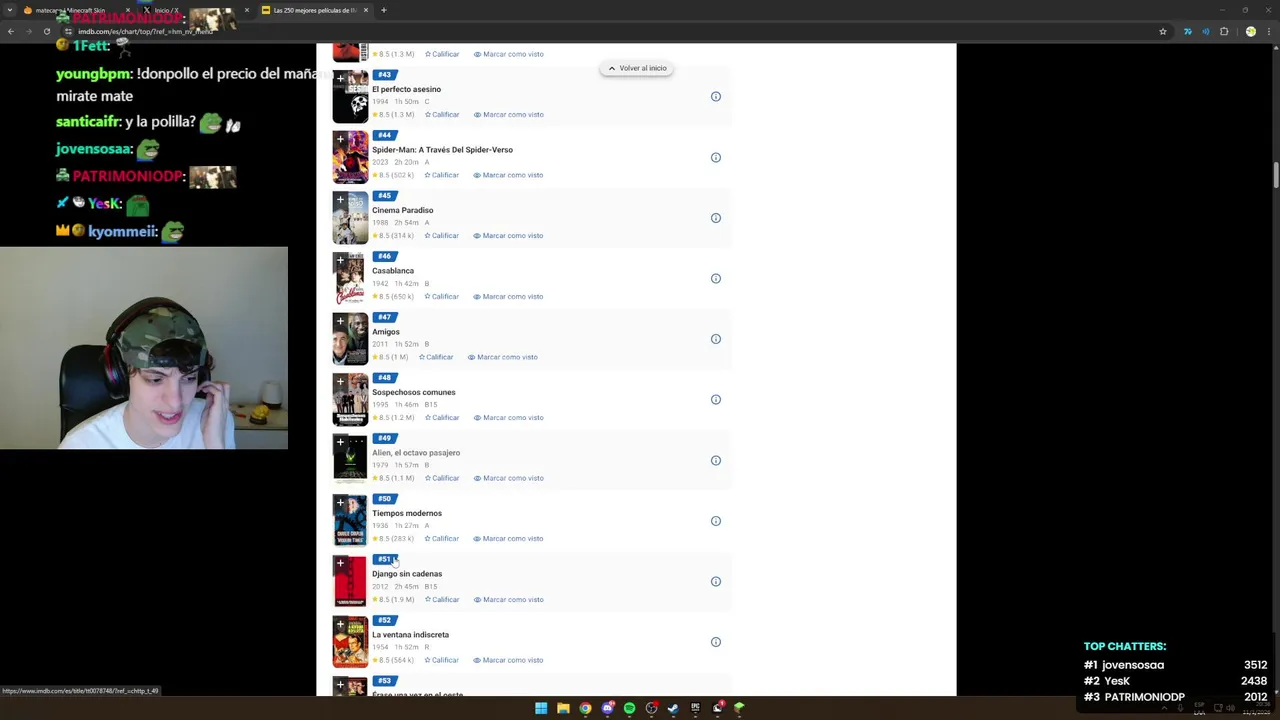Open Minecraft grass block taskbar icon
The height and width of the screenshot is (720, 1280).
pyautogui.click(x=739, y=708)
